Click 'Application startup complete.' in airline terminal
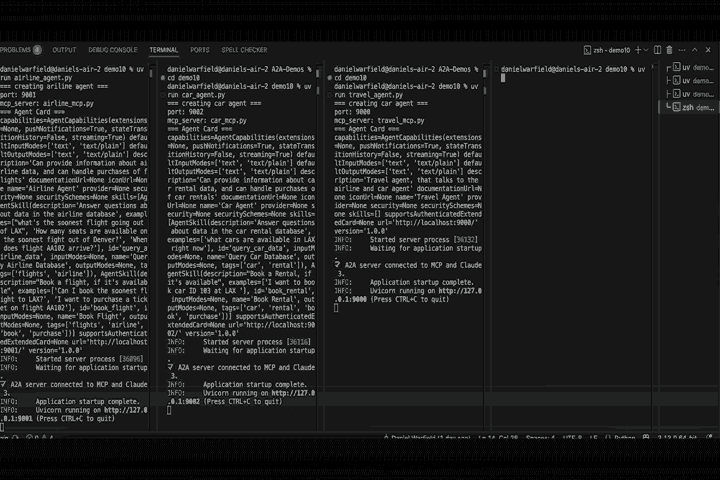 (x=87, y=401)
